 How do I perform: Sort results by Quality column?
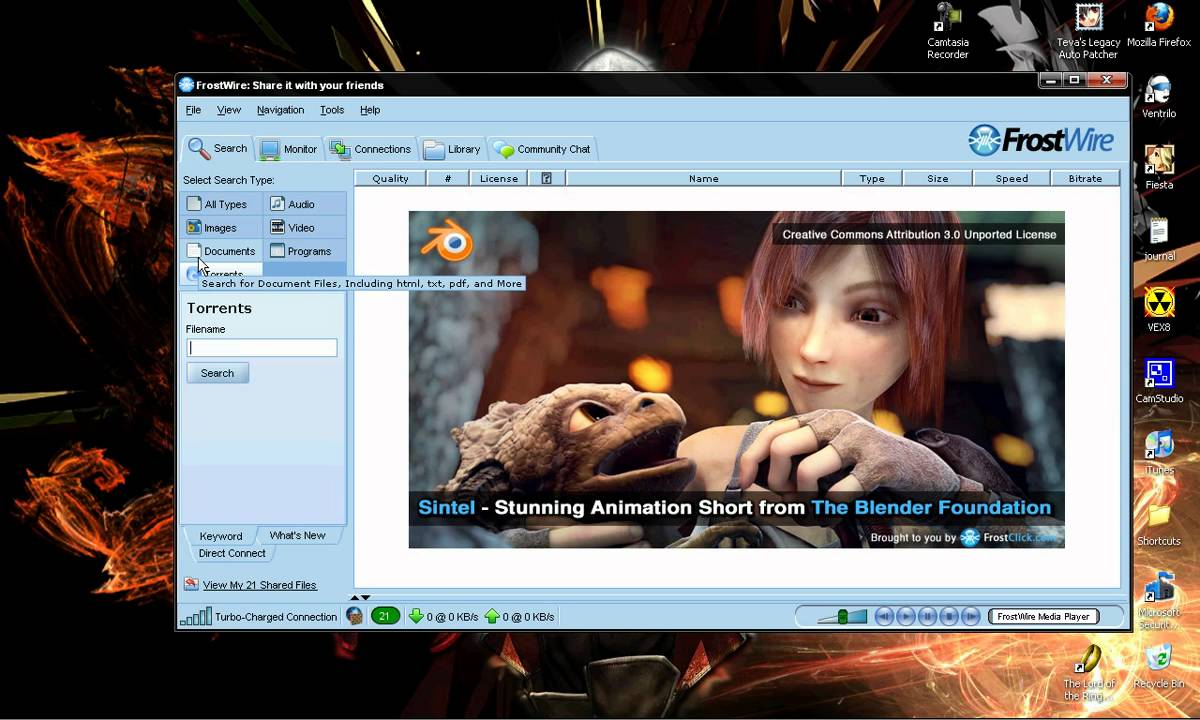point(390,178)
